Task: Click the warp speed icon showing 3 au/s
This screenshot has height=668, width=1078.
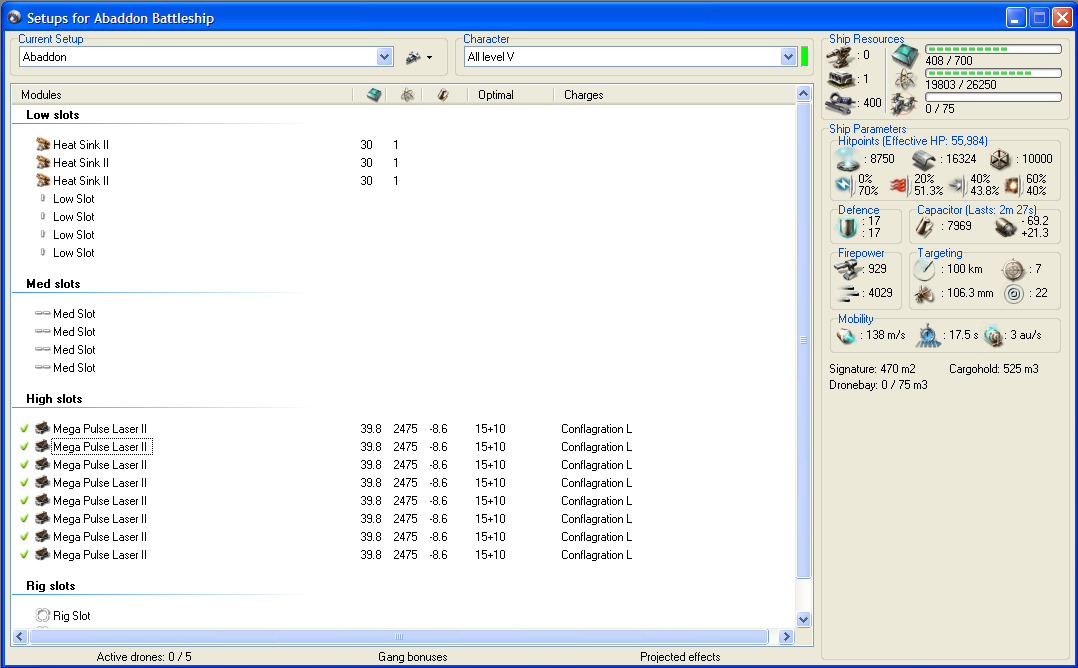Action: 993,335
